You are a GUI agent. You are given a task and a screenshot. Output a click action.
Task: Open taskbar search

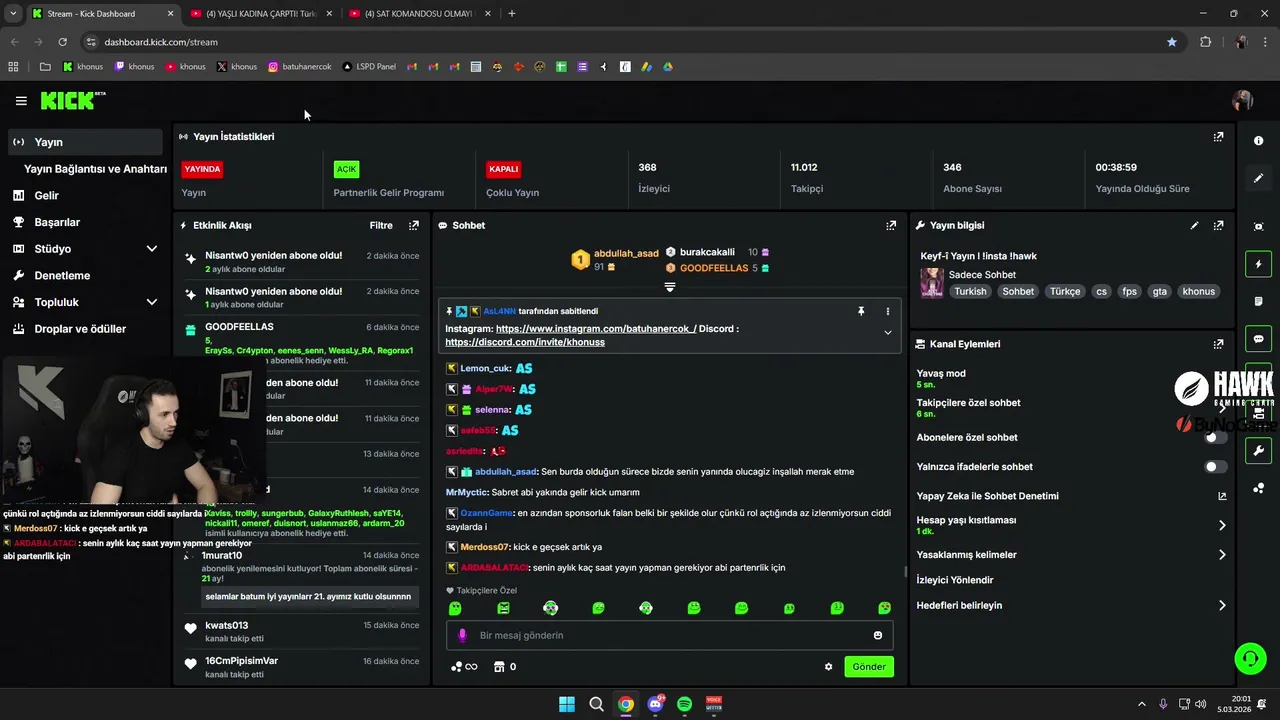click(596, 704)
